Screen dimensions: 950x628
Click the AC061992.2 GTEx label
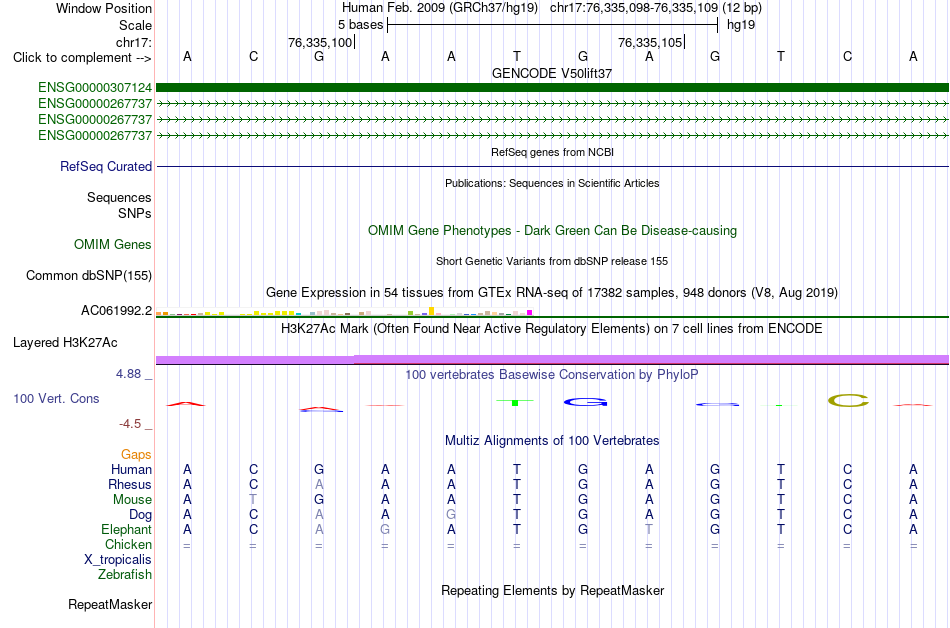click(x=116, y=311)
